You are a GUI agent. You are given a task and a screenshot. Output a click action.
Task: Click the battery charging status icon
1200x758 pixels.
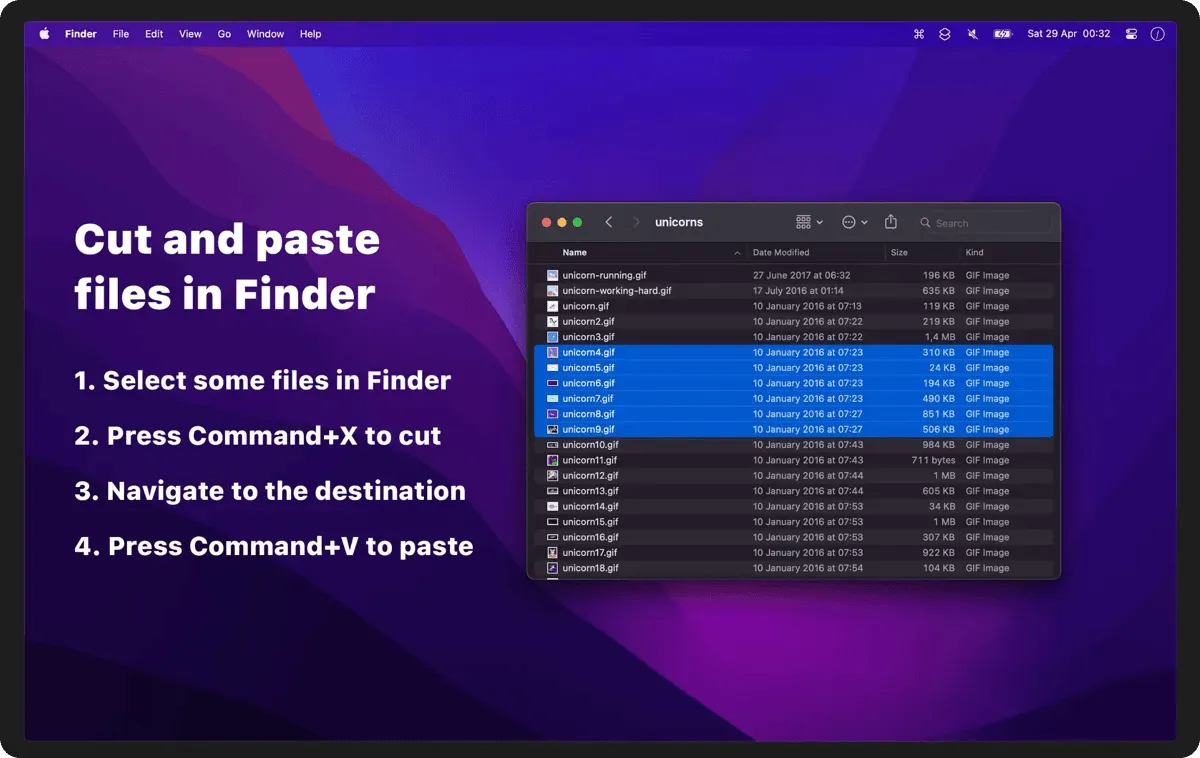click(1002, 34)
